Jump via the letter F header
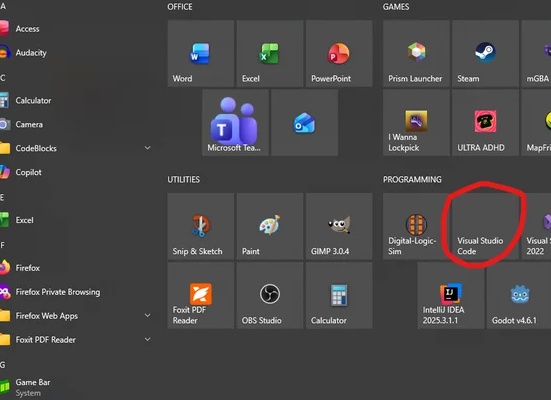 point(2,245)
